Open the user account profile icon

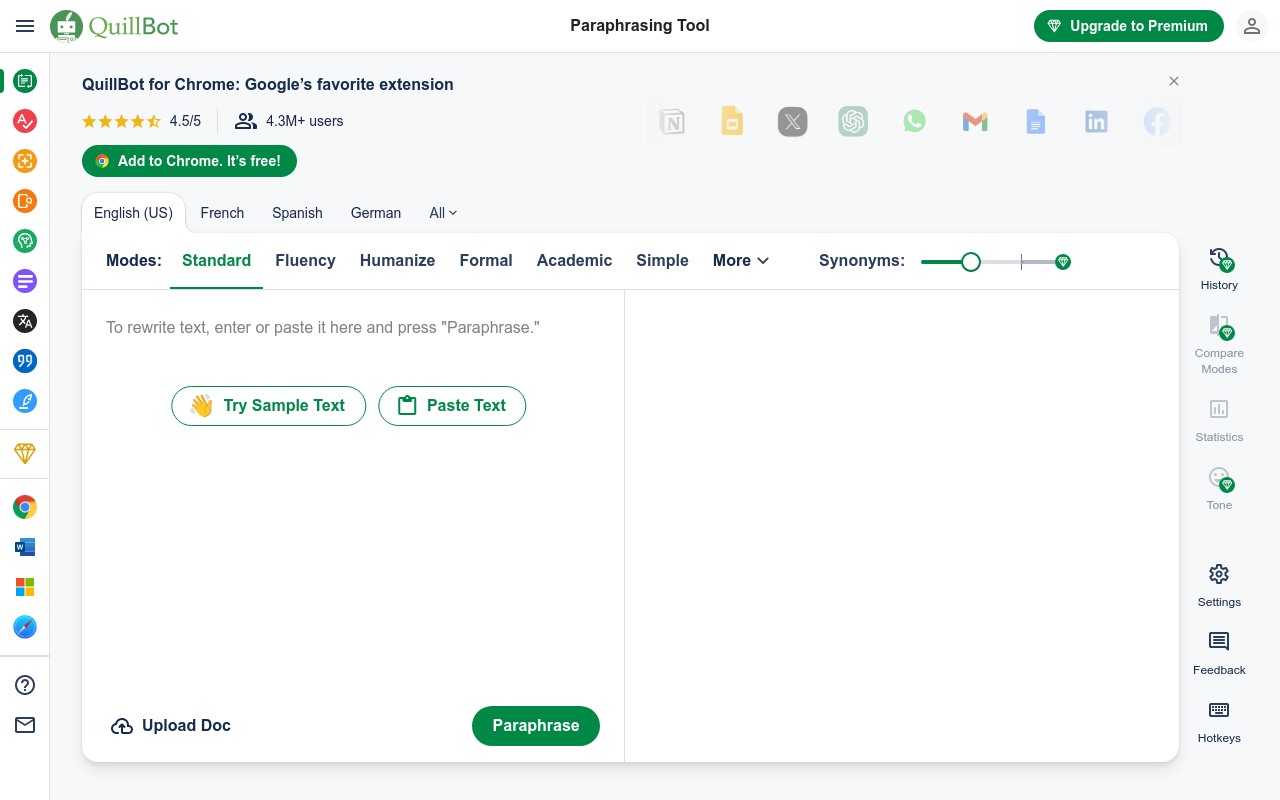(1252, 26)
